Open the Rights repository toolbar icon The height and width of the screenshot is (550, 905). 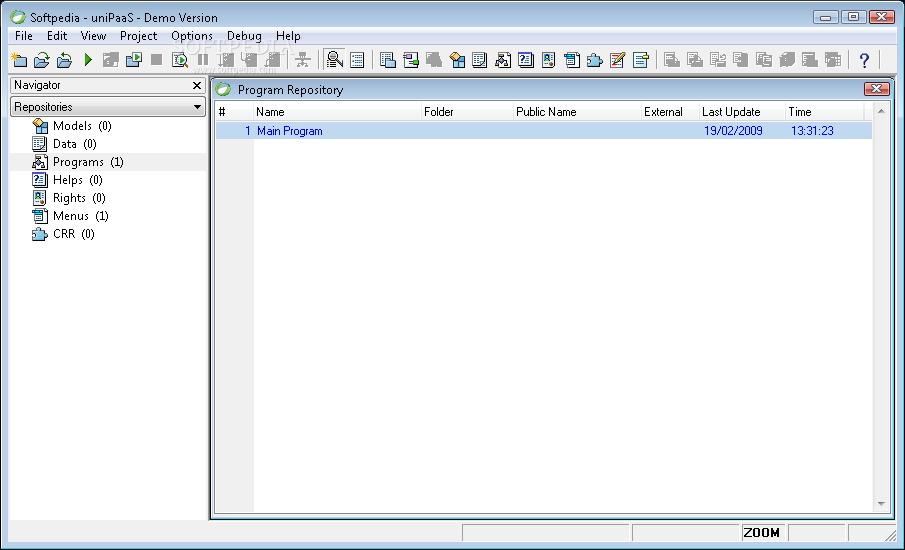click(548, 59)
